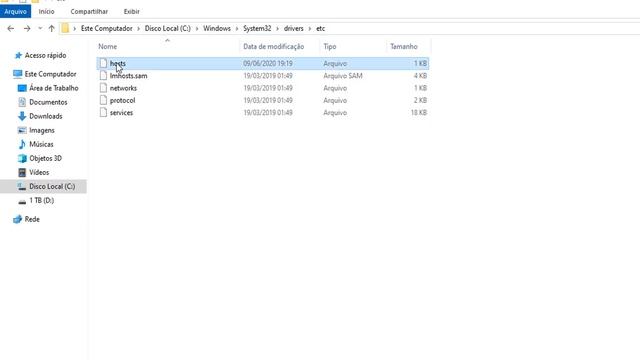Expand the chevron after Windows in breadcrumb

pos(237,28)
